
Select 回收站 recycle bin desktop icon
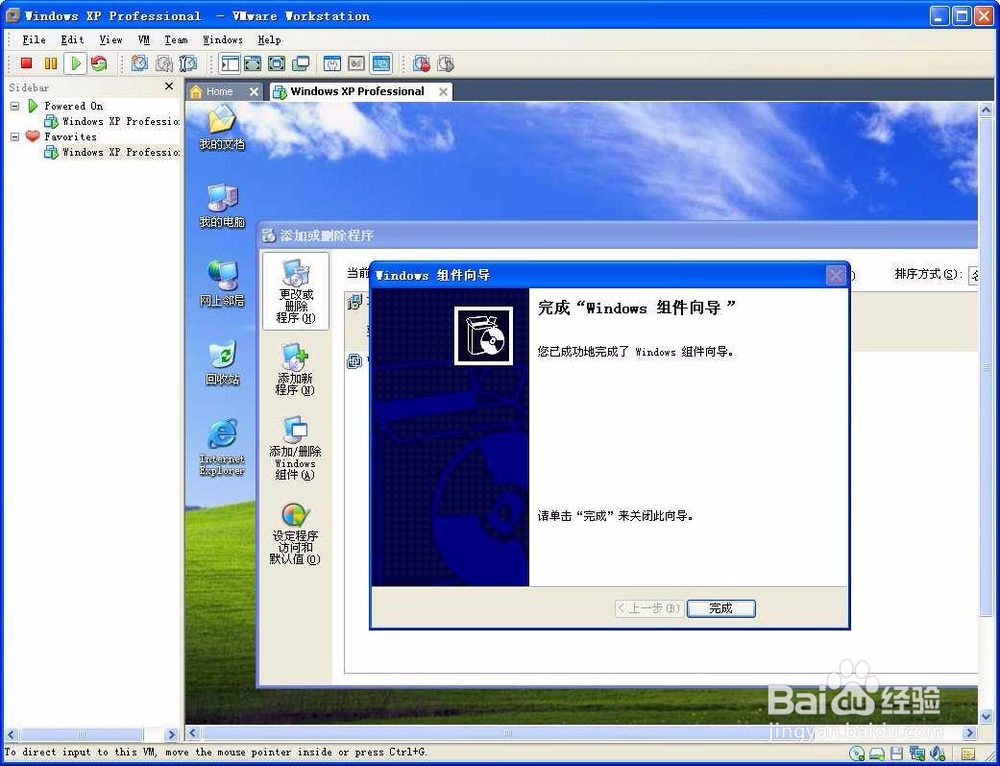click(x=222, y=363)
